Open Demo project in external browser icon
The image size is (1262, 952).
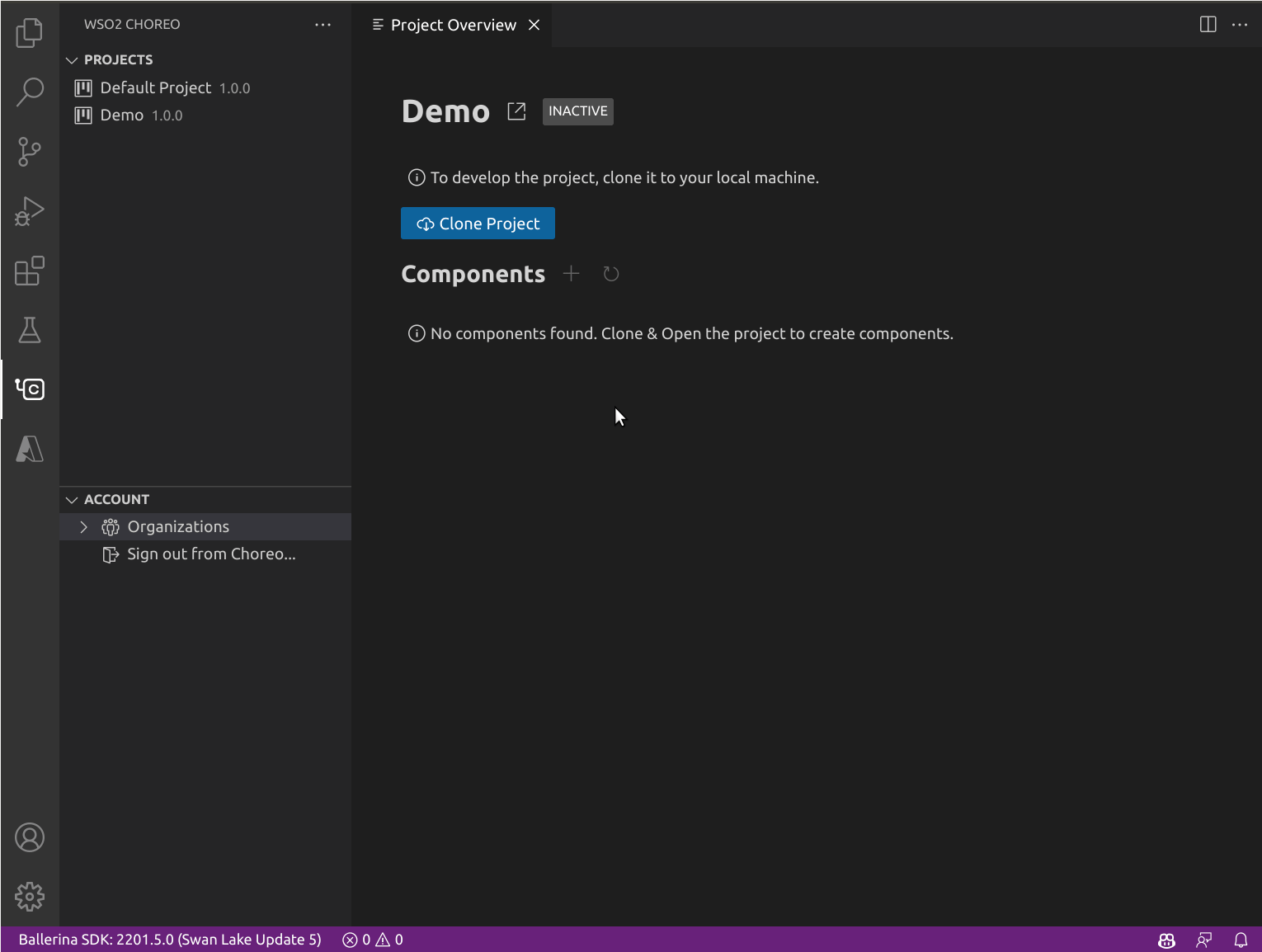[x=516, y=111]
